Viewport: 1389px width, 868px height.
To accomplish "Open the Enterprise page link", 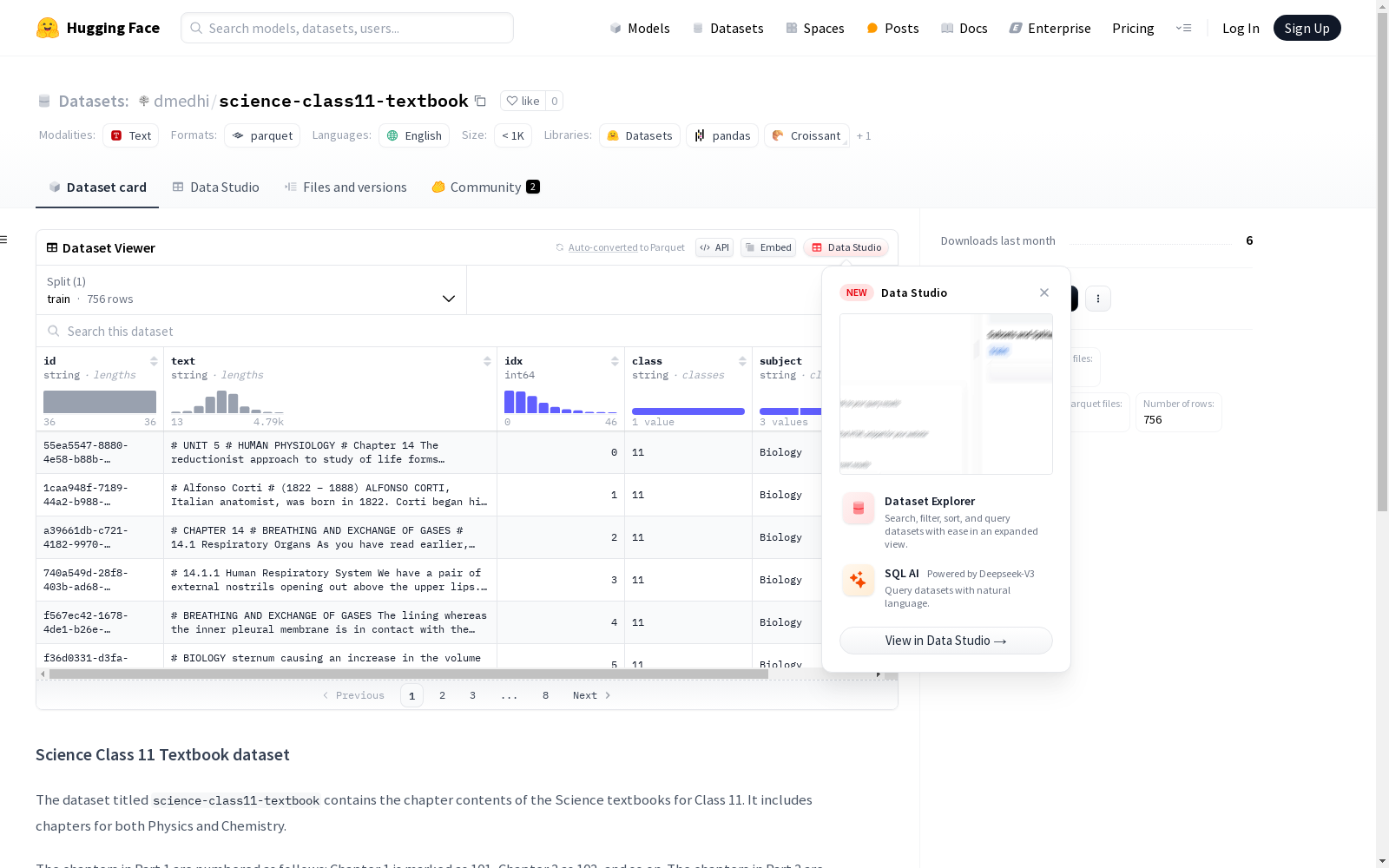I will click(x=1050, y=28).
